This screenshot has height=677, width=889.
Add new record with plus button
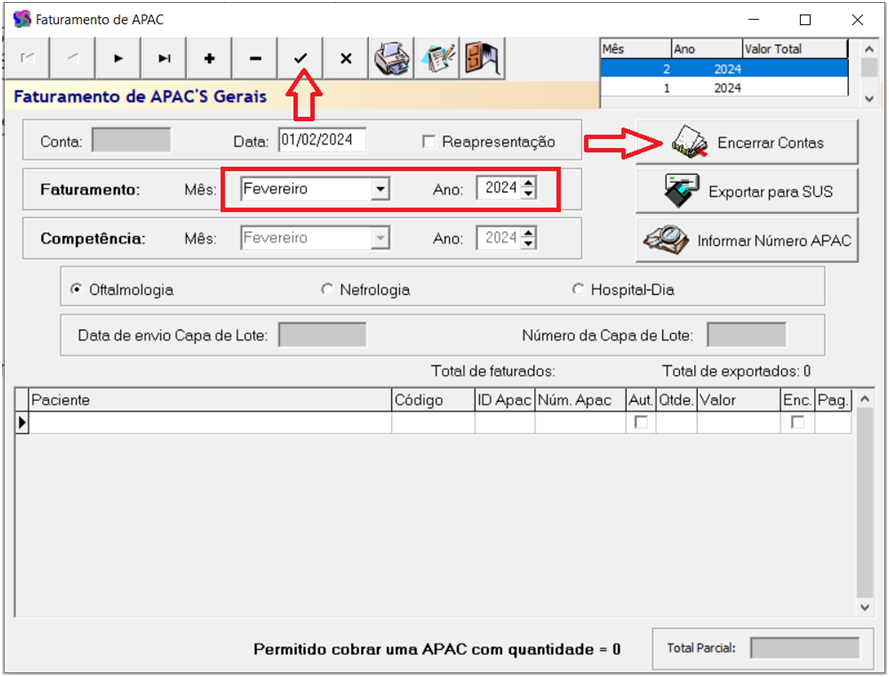[209, 58]
